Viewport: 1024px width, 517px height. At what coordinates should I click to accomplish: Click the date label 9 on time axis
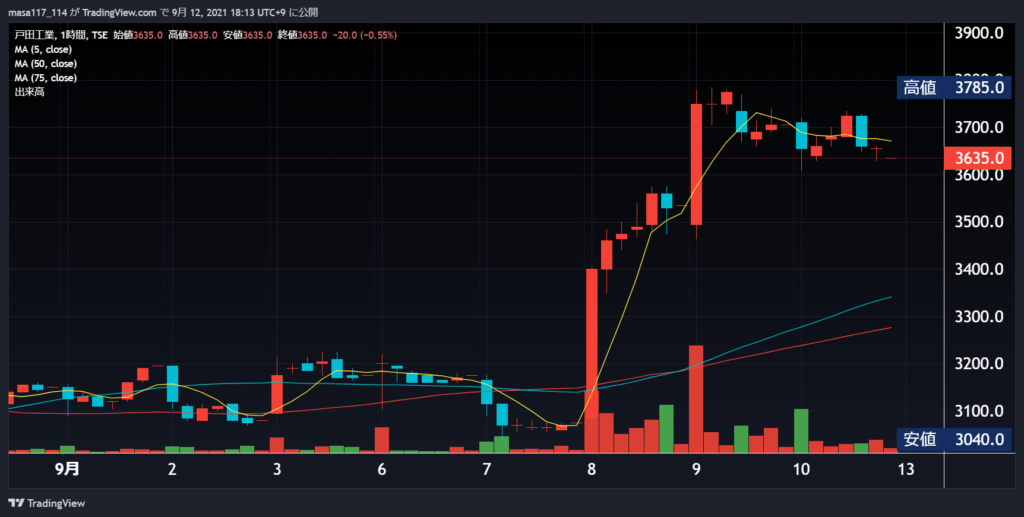(x=696, y=469)
